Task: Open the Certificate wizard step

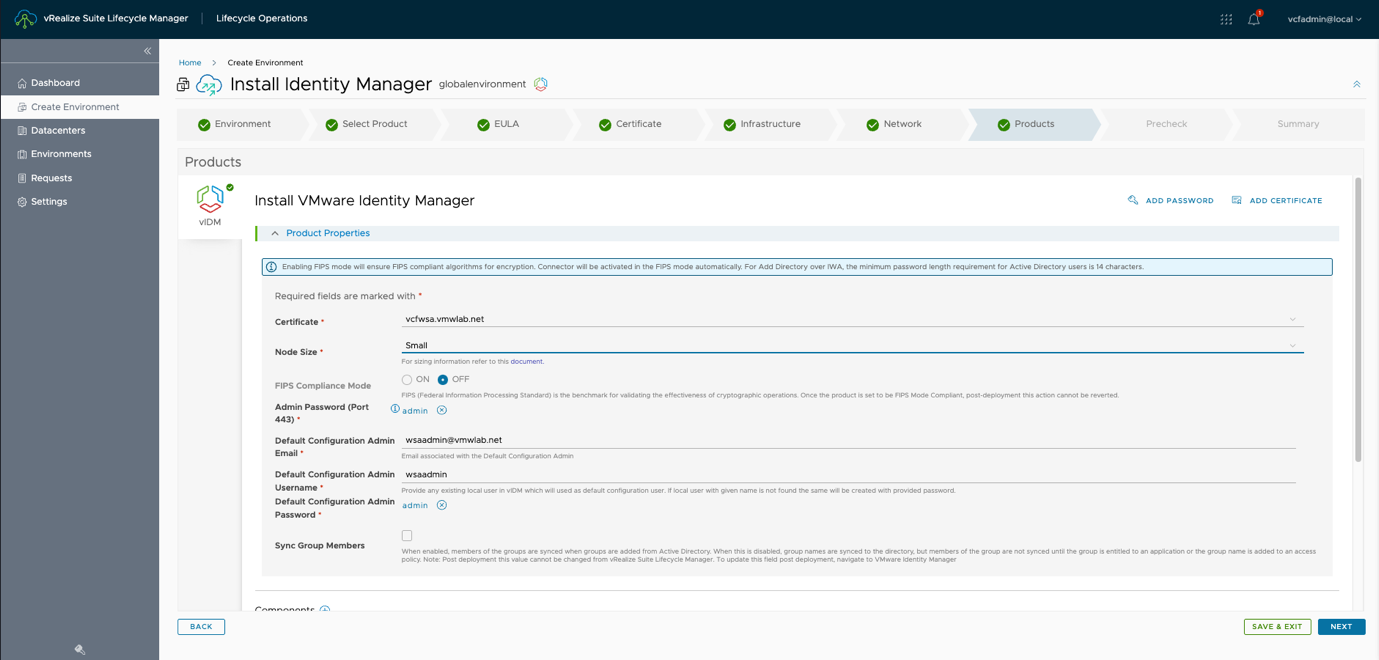Action: tap(630, 124)
